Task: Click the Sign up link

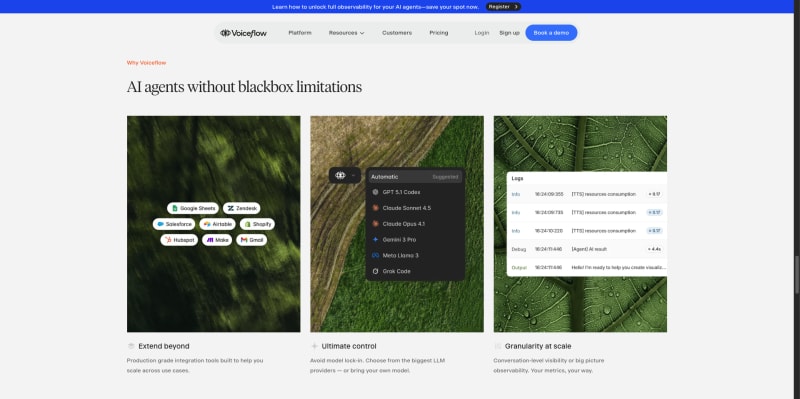Action: tap(509, 33)
